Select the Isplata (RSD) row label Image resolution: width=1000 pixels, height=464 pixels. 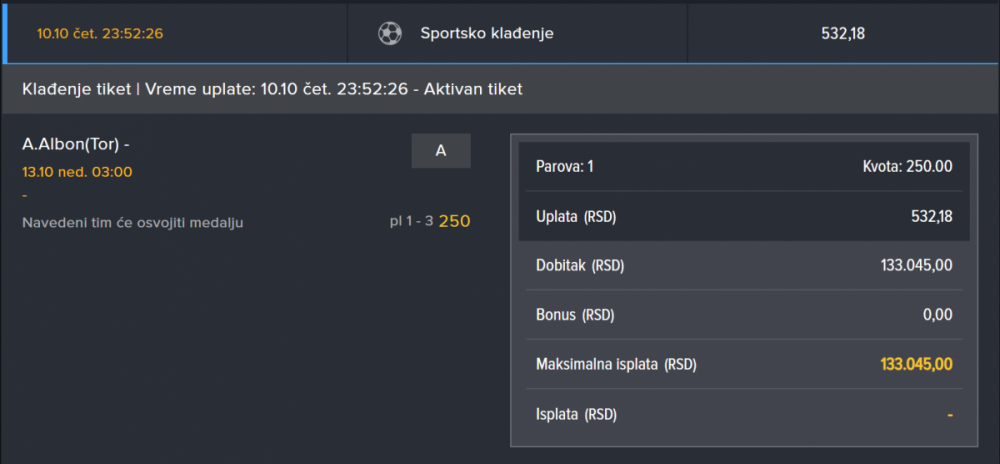pos(576,414)
